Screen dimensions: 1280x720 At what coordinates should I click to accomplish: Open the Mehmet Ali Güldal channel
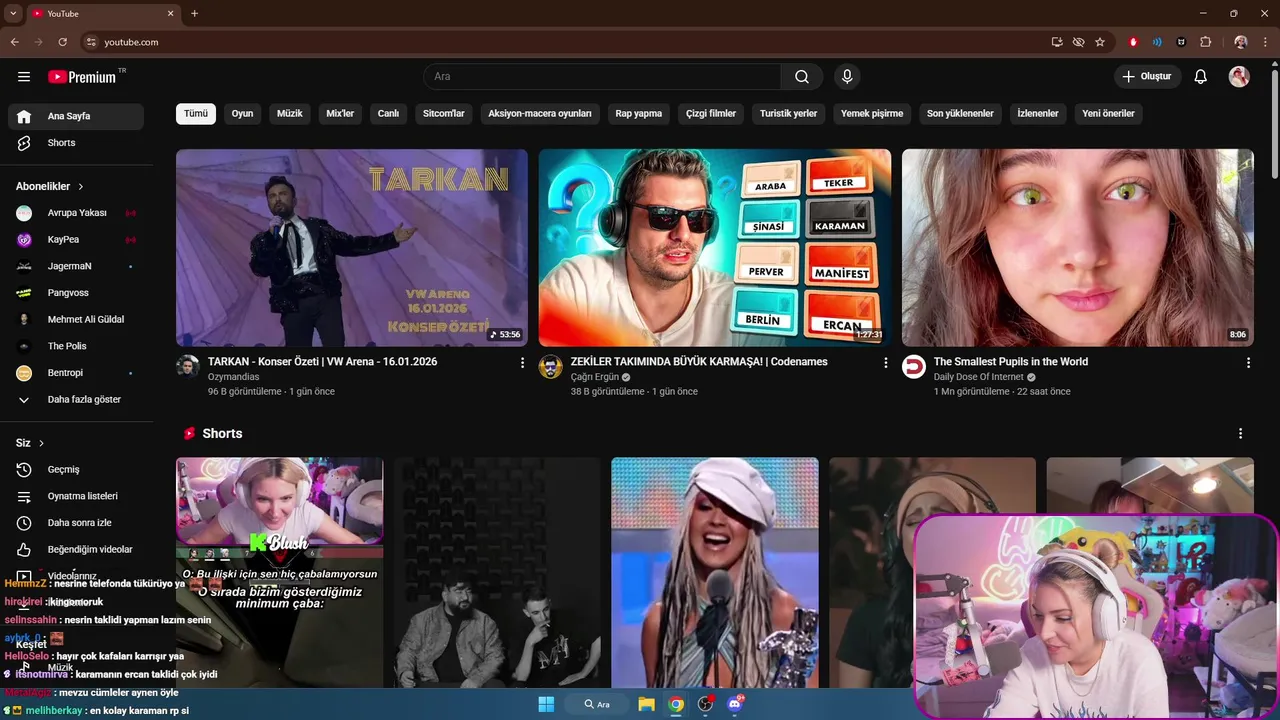pos(76,320)
